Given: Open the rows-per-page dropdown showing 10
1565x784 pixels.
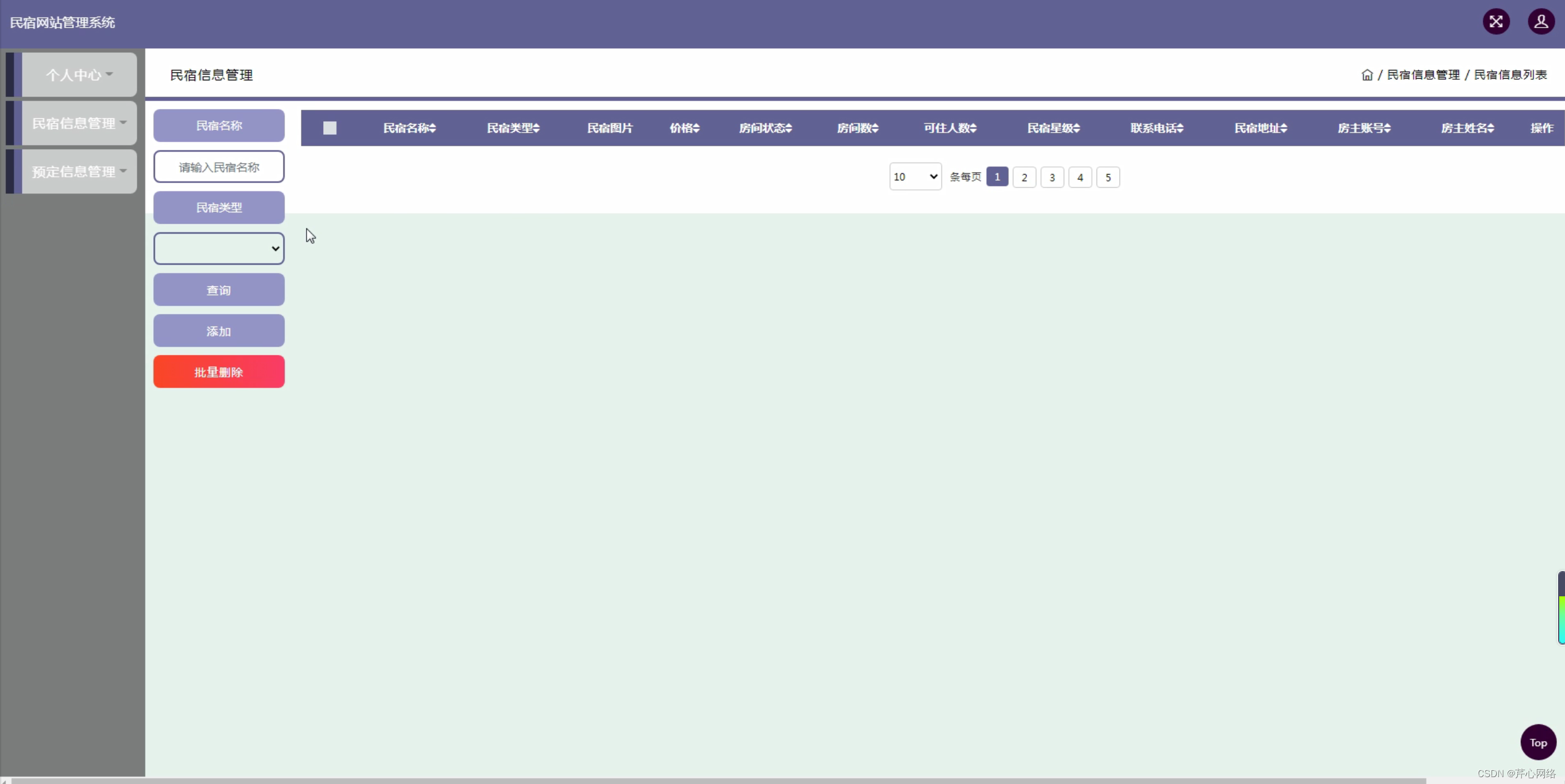Looking at the screenshot, I should [915, 177].
